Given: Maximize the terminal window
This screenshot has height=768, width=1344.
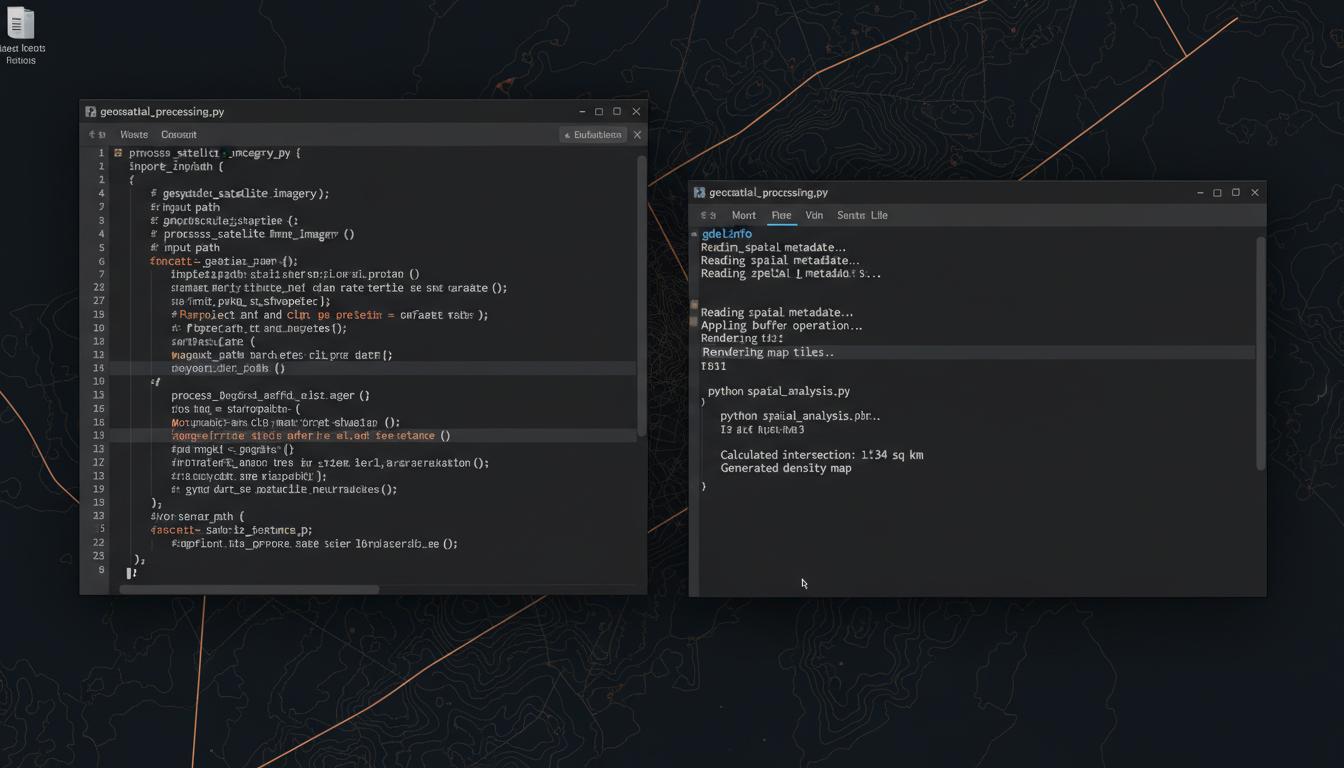Looking at the screenshot, I should (x=1217, y=193).
